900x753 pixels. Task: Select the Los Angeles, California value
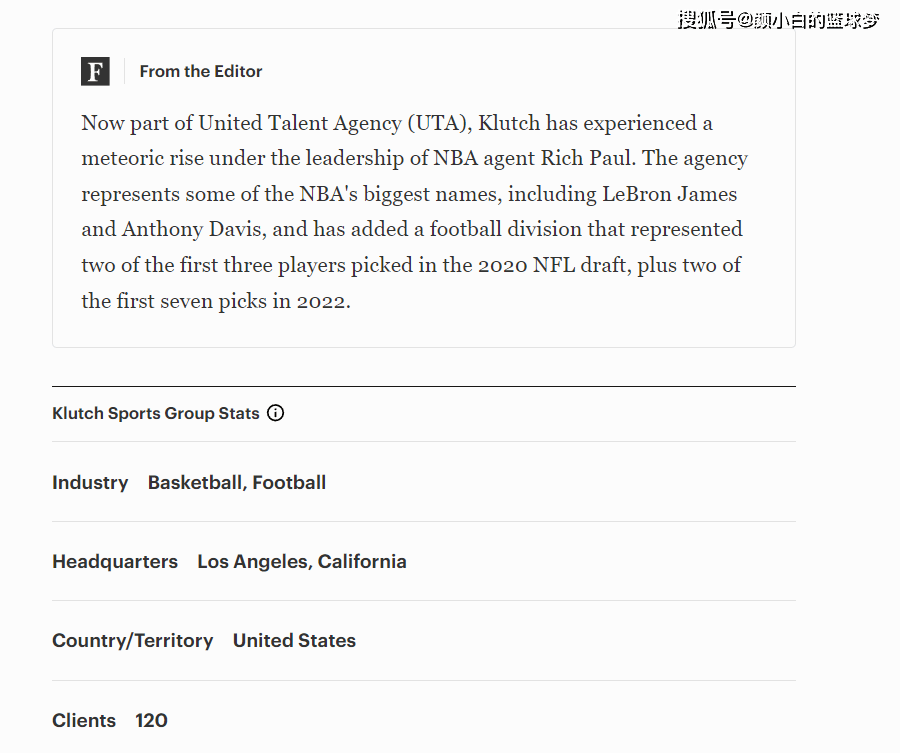click(302, 561)
